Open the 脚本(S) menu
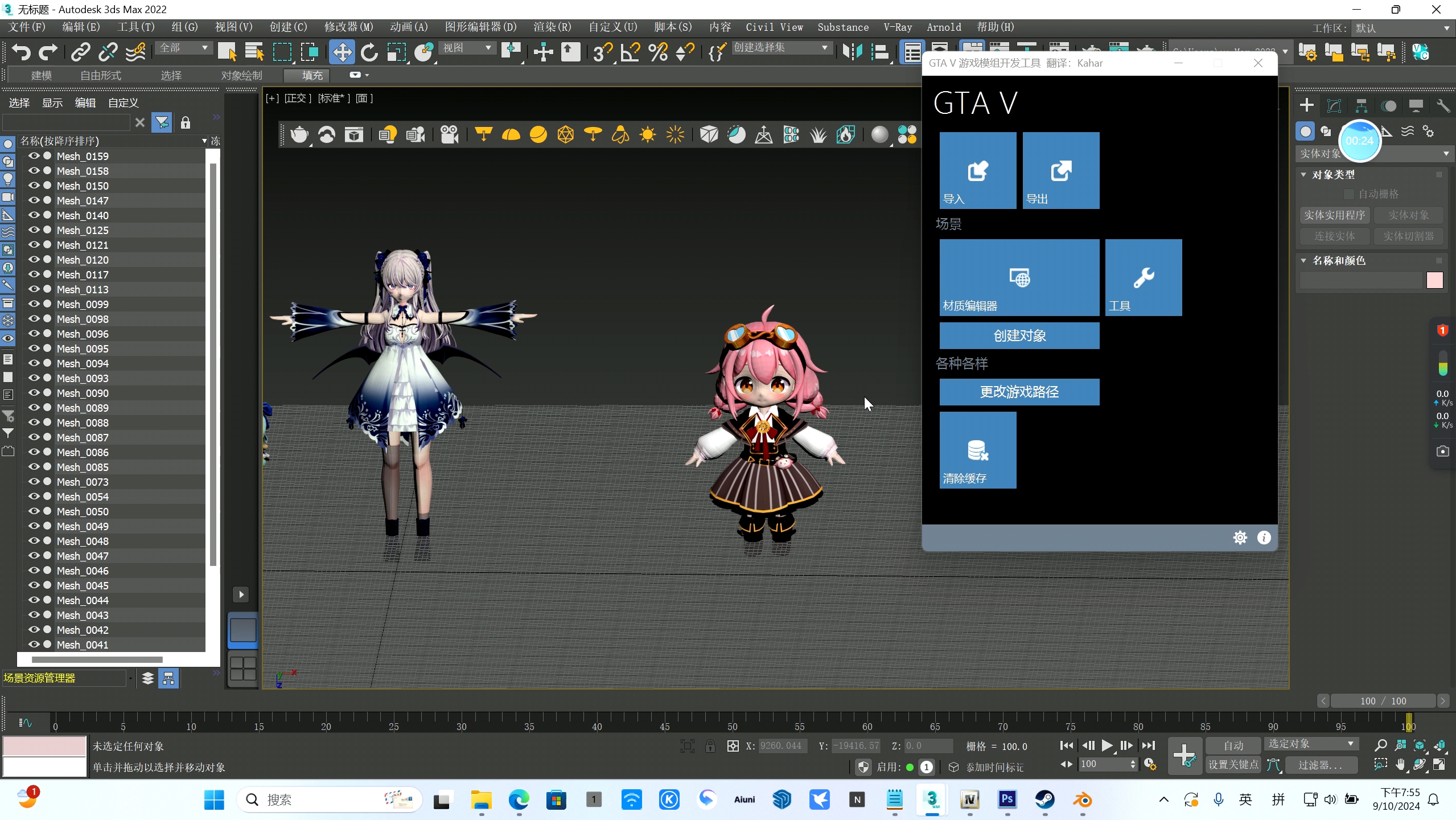Viewport: 1456px width, 820px height. coord(672,27)
